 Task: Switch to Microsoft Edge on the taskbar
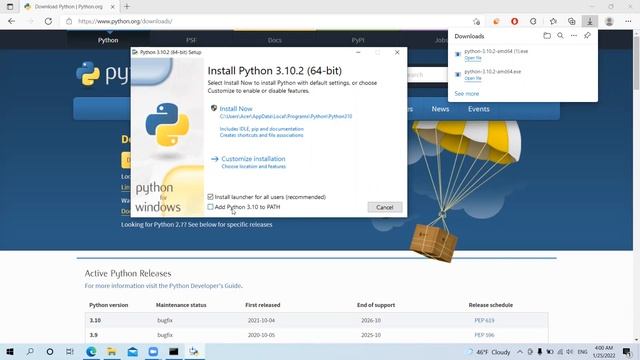(91, 351)
